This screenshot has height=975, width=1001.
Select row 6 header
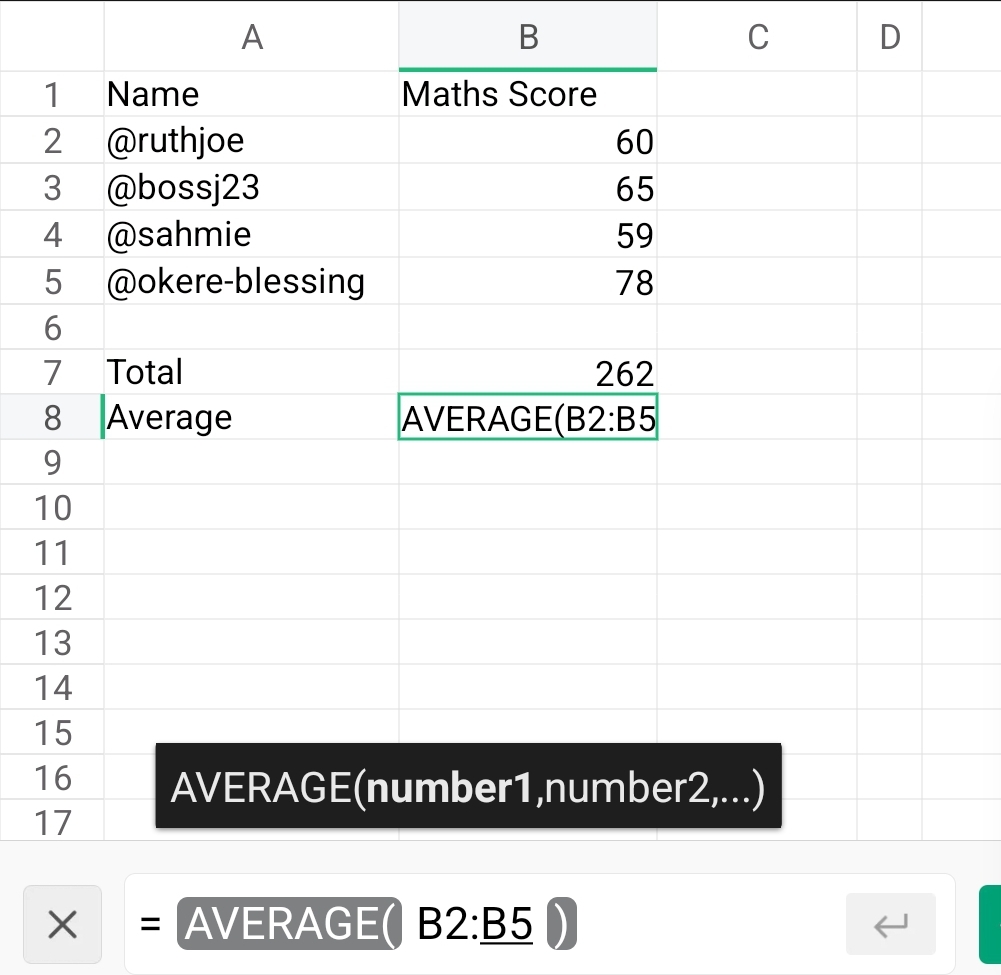coord(52,327)
